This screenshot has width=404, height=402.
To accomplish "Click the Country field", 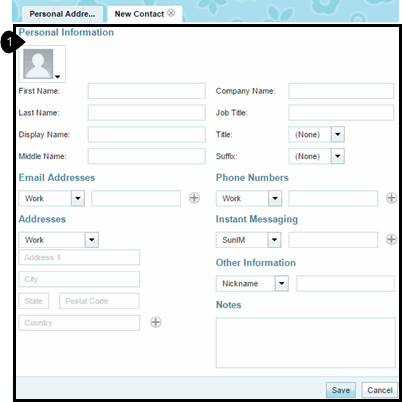I will pyautogui.click(x=79, y=323).
